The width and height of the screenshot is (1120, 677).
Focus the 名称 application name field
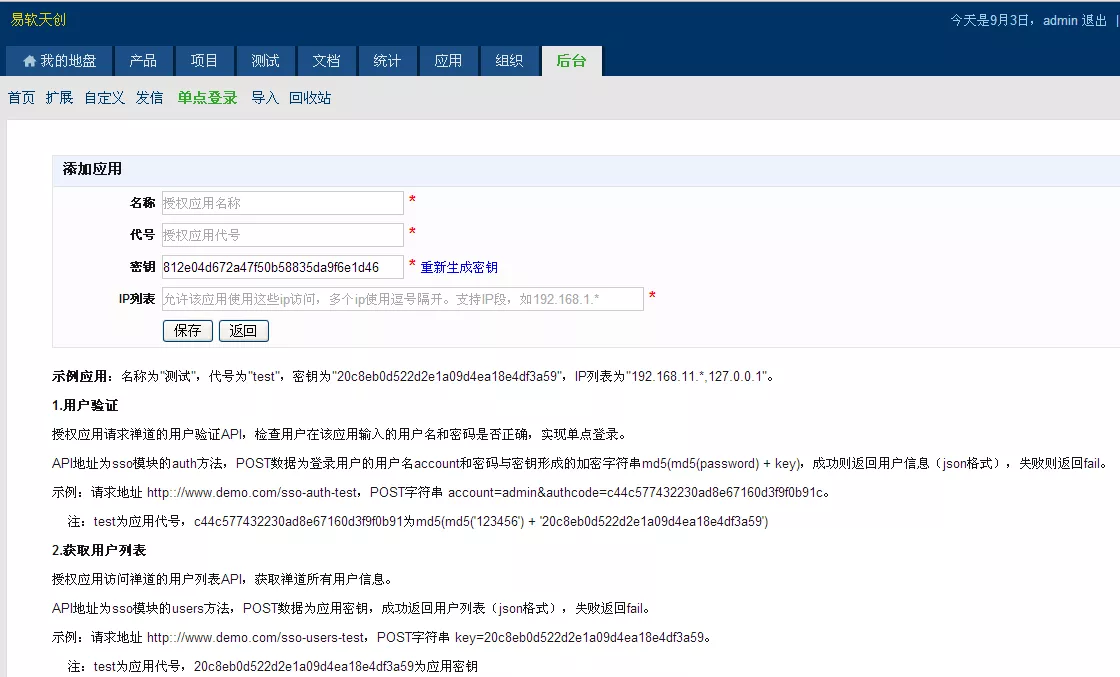tap(283, 203)
